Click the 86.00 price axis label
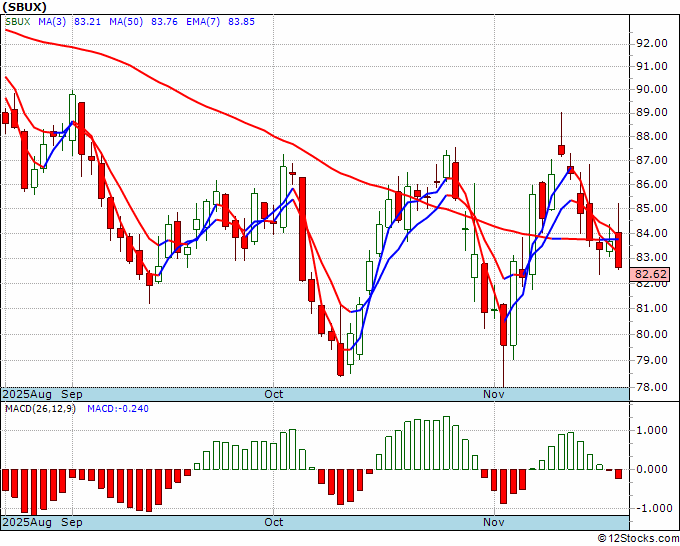The width and height of the screenshot is (680, 546). pyautogui.click(x=651, y=184)
